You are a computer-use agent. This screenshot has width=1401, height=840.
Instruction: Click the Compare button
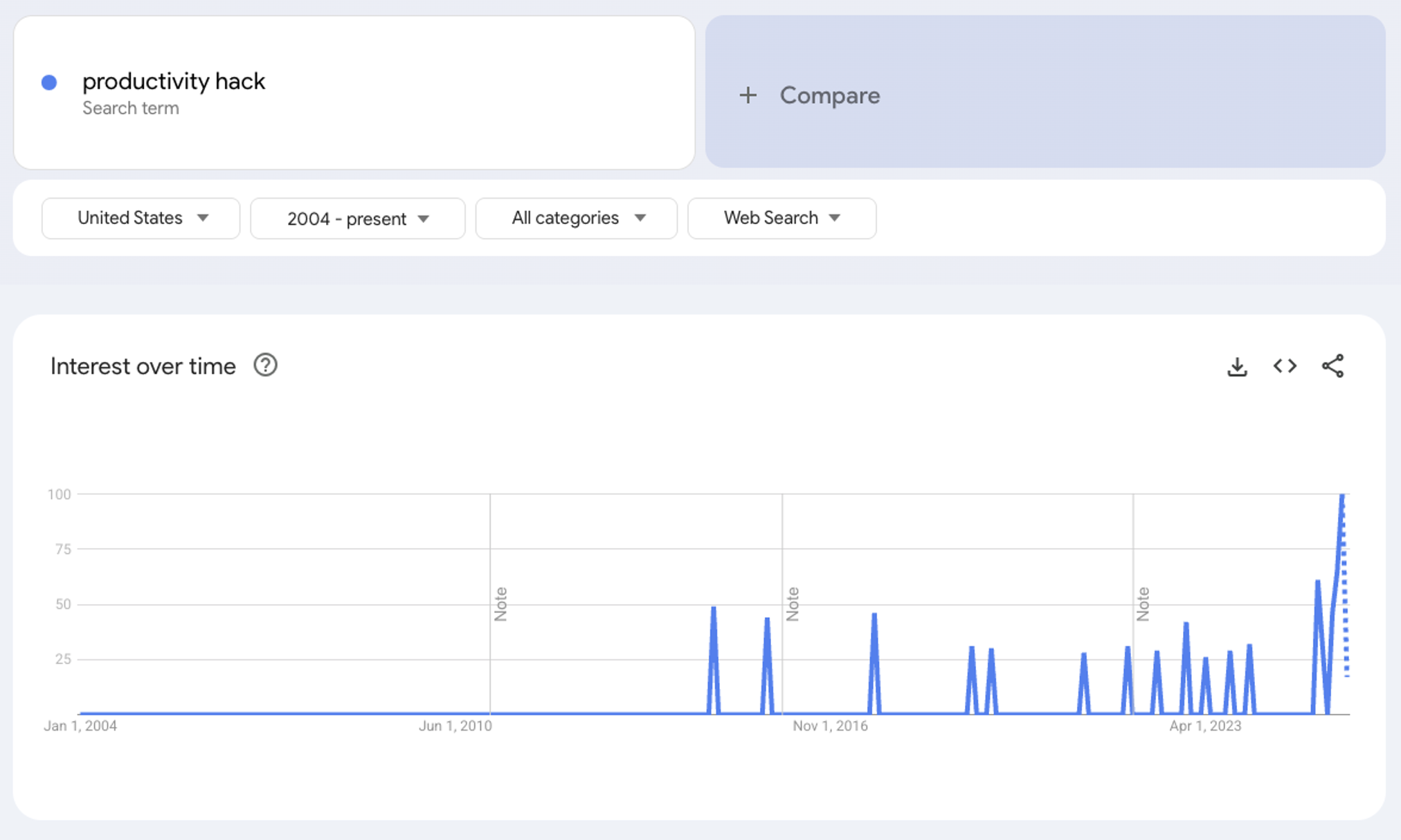[829, 95]
